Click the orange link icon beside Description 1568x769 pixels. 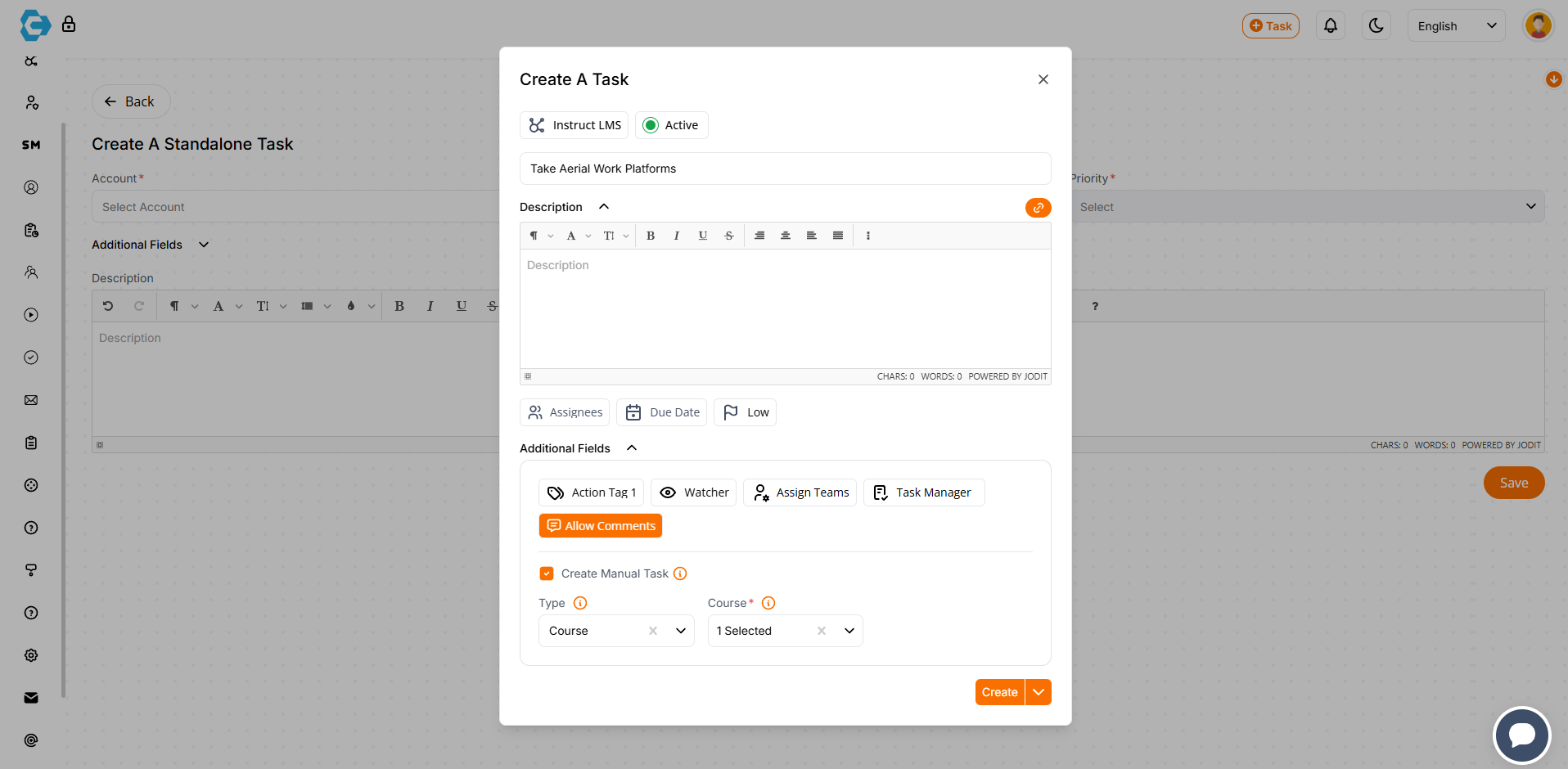coord(1038,208)
